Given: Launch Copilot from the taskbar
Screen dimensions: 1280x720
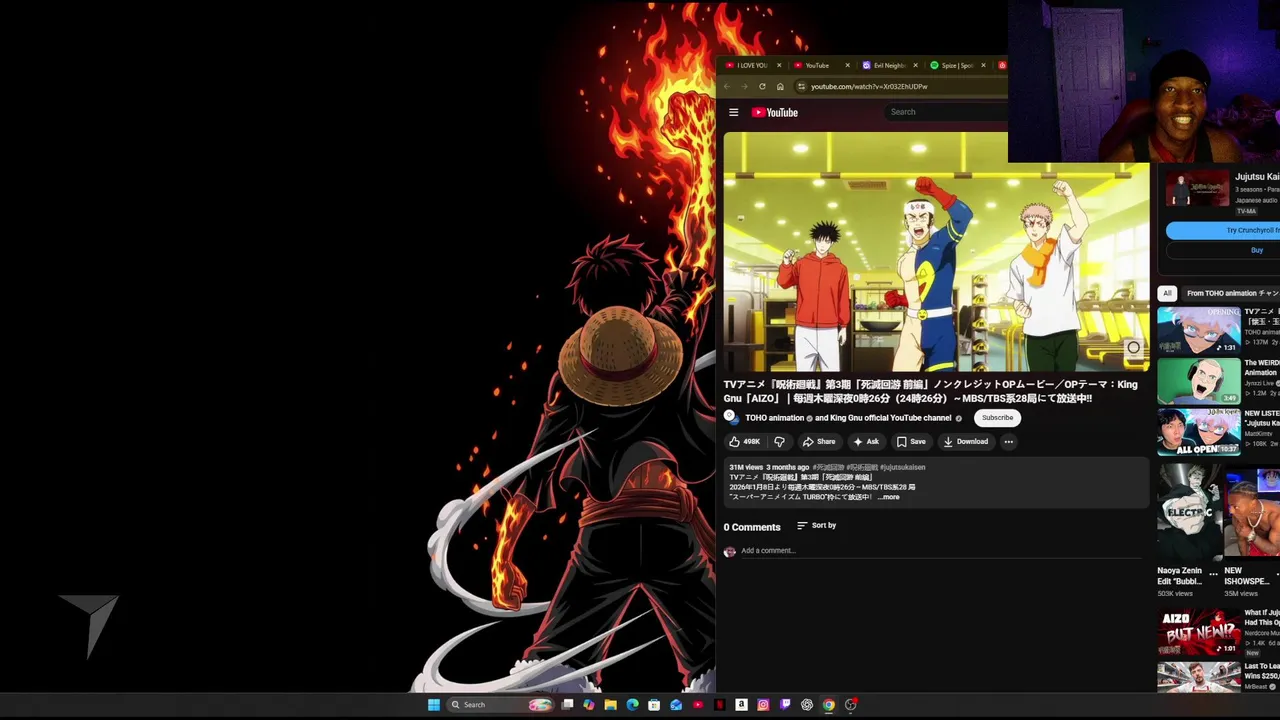Looking at the screenshot, I should click(588, 705).
